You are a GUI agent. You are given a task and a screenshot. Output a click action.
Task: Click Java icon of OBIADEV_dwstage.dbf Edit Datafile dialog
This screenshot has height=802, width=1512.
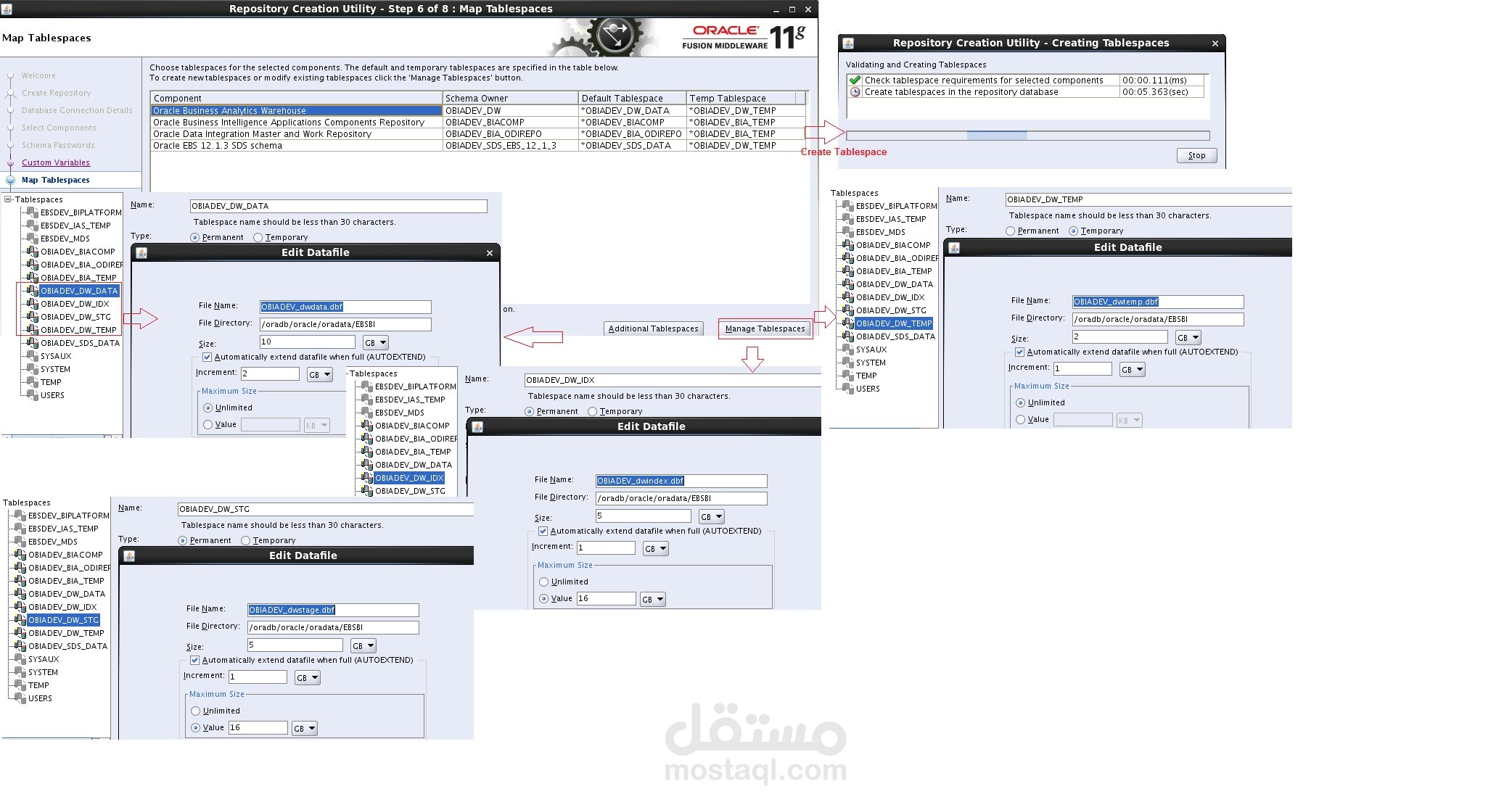coord(129,556)
